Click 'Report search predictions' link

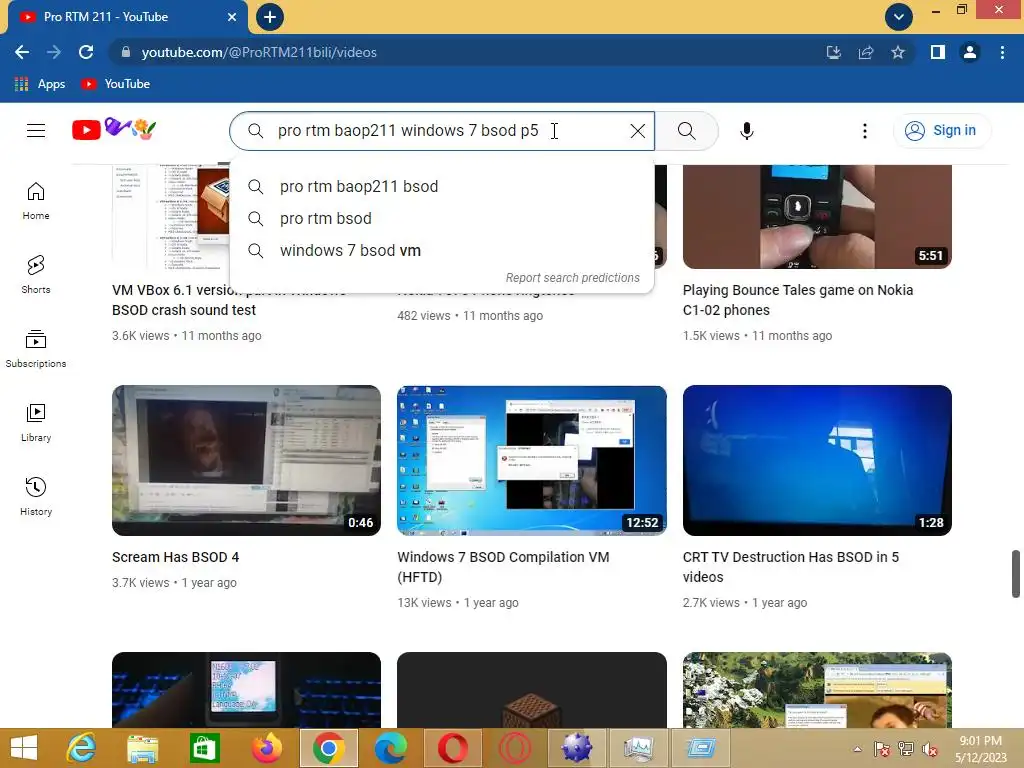[x=573, y=278]
